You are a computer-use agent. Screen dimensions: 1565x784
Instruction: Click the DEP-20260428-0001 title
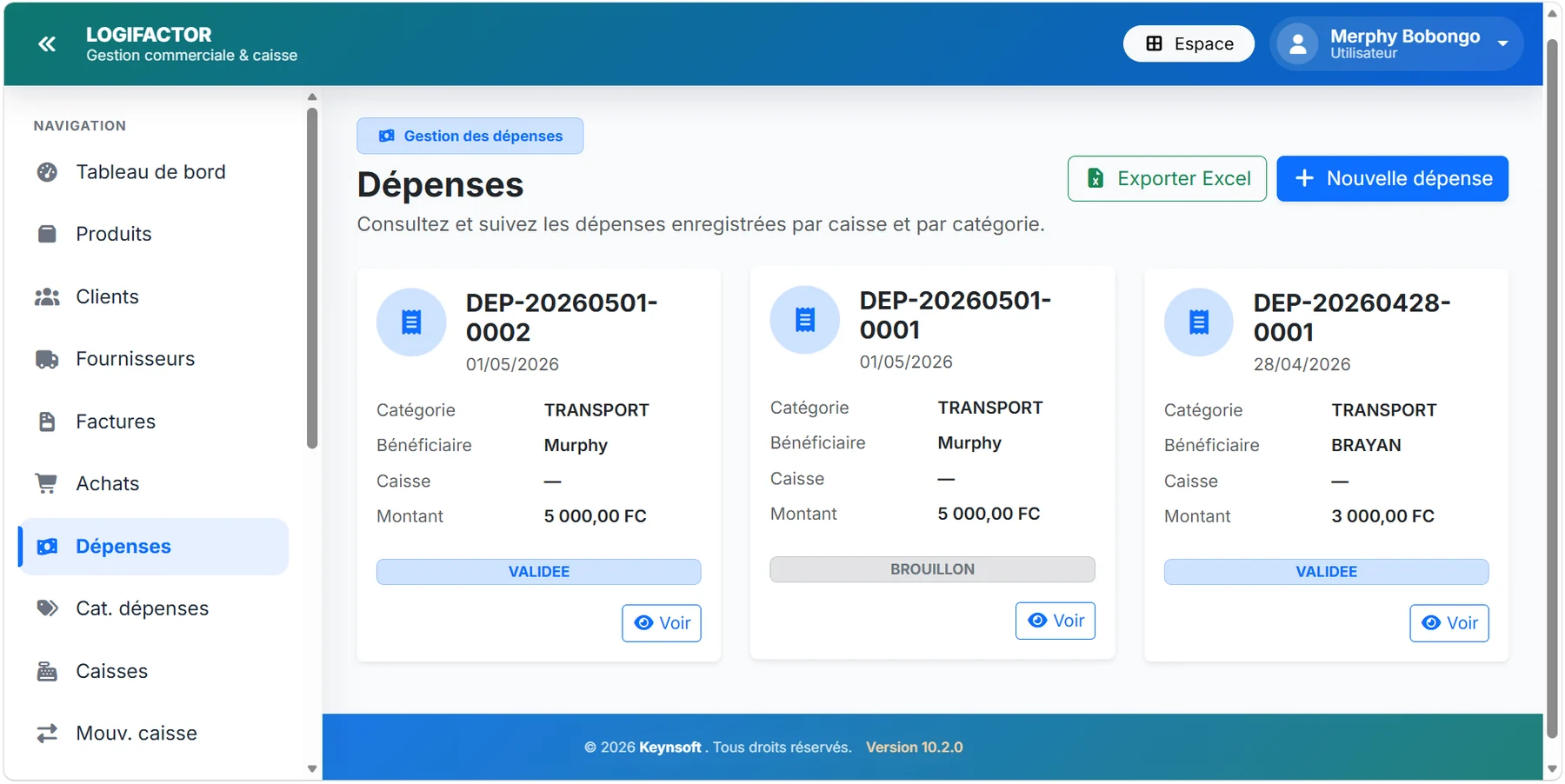coord(1352,317)
